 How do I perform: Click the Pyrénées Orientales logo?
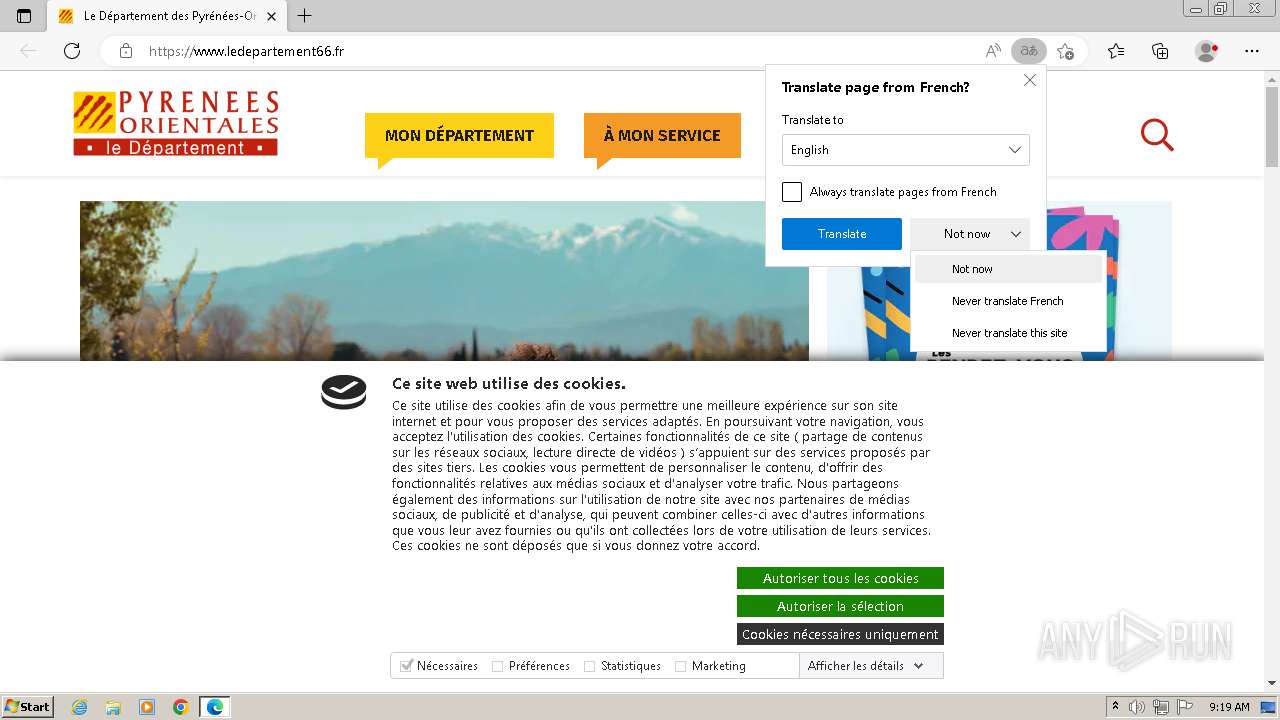(x=176, y=124)
